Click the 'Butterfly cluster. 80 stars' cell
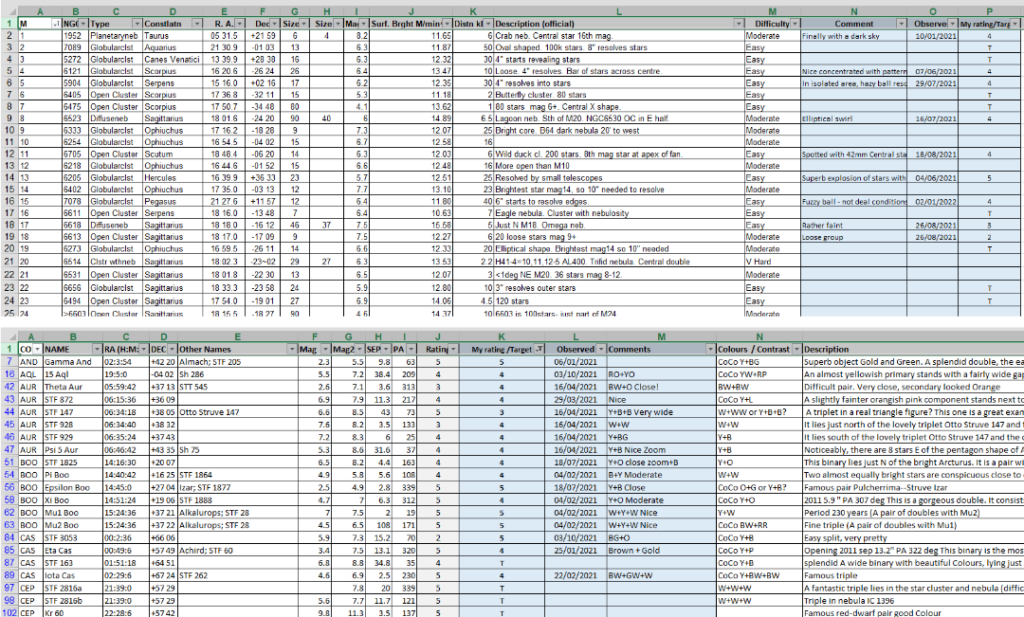The image size is (1024, 617). click(618, 95)
